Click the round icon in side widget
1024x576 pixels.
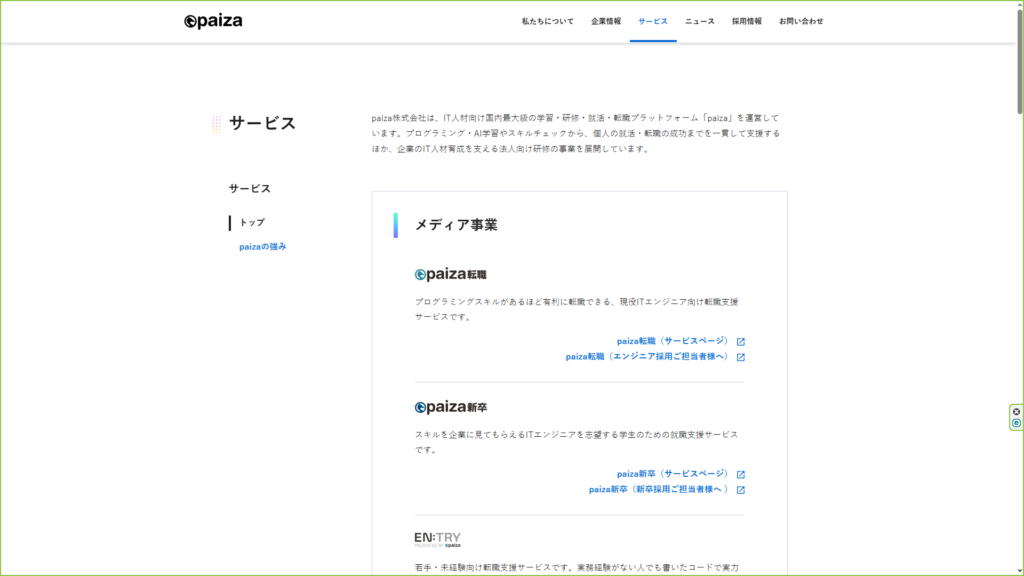[1016, 423]
